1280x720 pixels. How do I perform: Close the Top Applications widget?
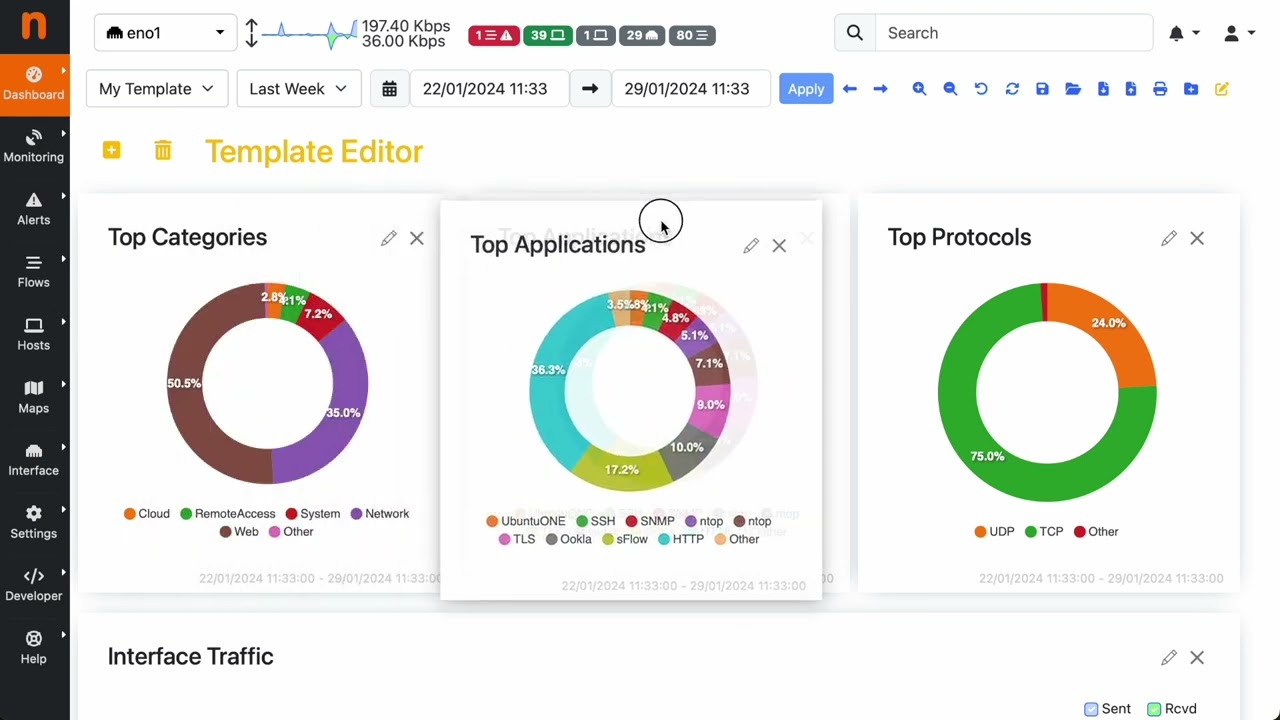tap(779, 245)
